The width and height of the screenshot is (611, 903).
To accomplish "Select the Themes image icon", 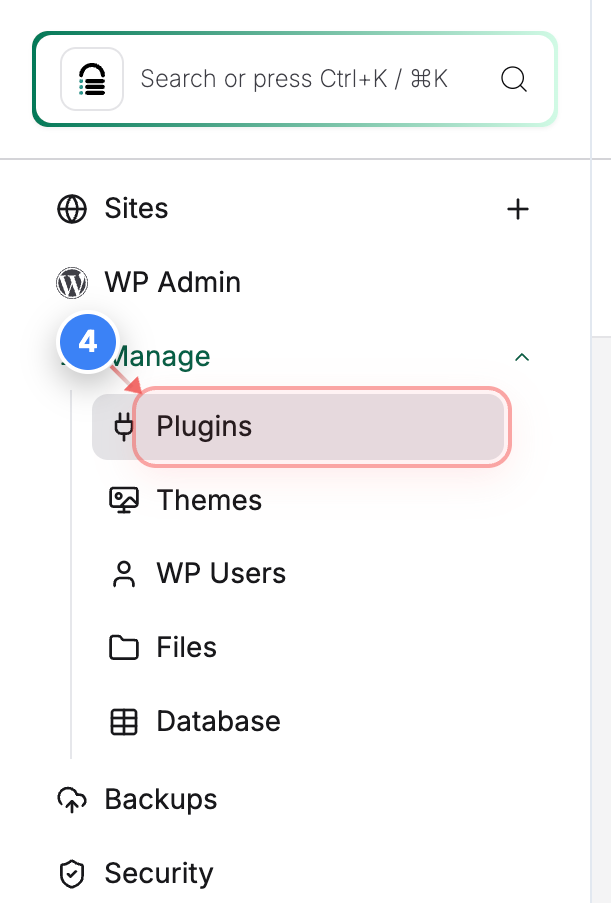I will 122,499.
